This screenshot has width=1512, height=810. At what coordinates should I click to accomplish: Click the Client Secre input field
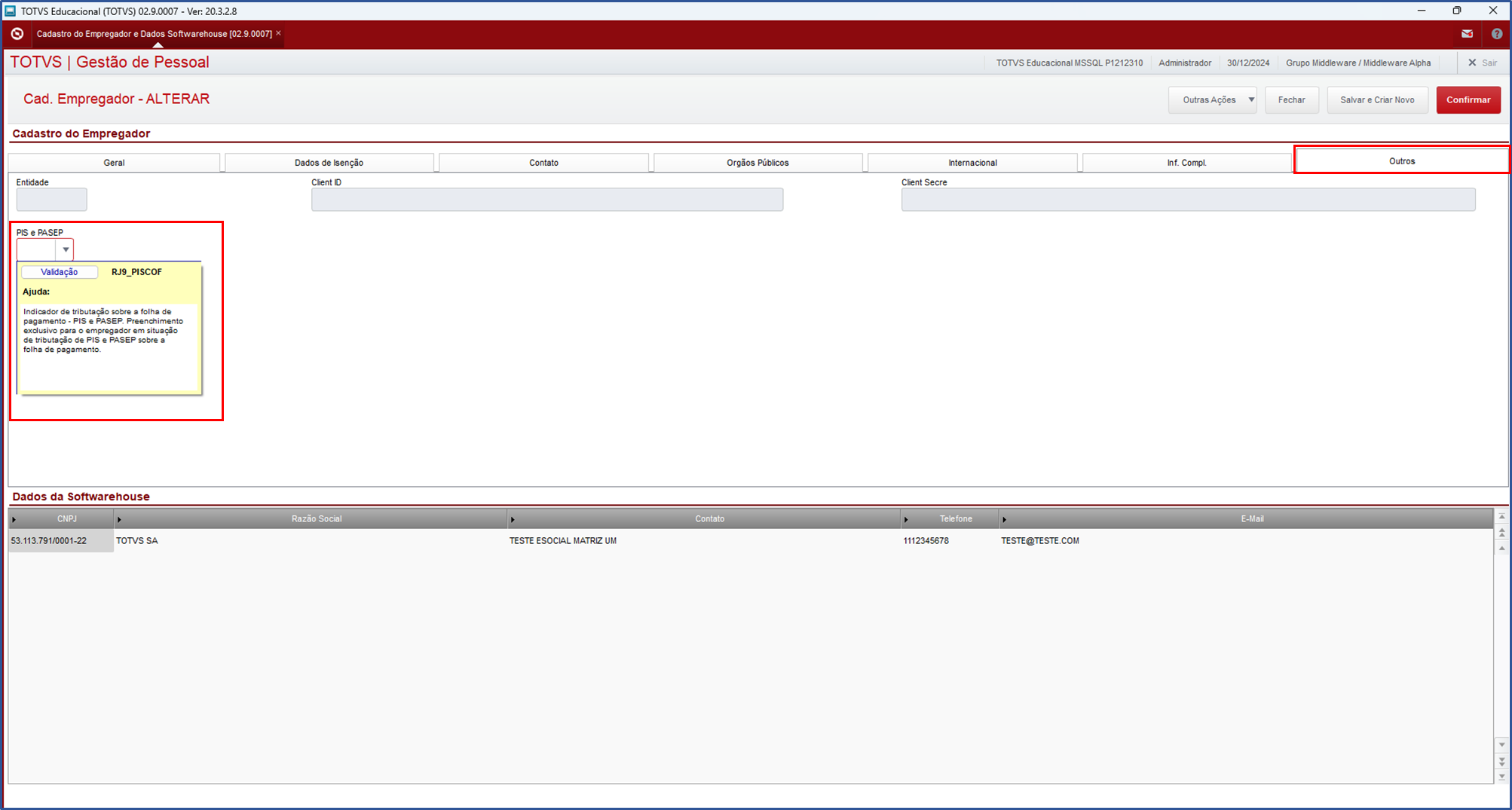coord(1188,200)
